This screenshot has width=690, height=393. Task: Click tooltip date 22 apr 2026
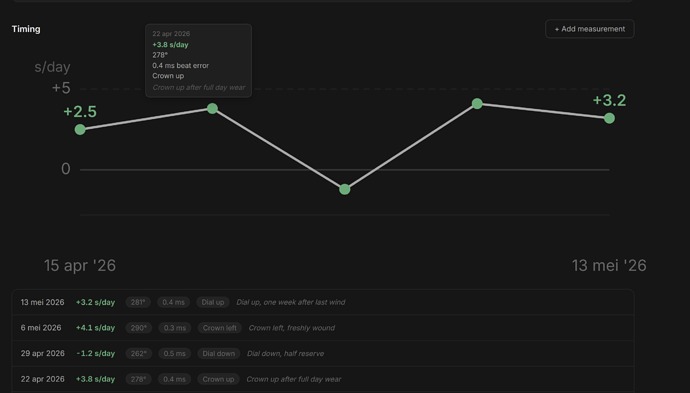pyautogui.click(x=171, y=34)
